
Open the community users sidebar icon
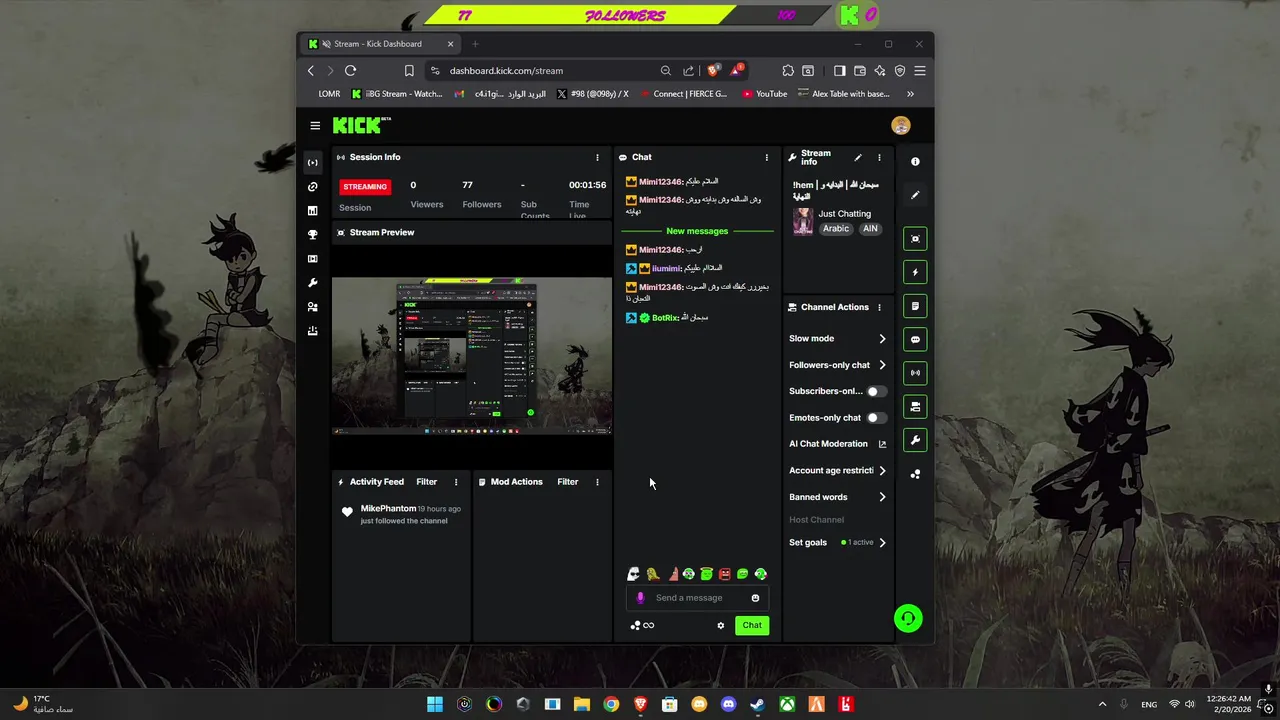click(313, 307)
